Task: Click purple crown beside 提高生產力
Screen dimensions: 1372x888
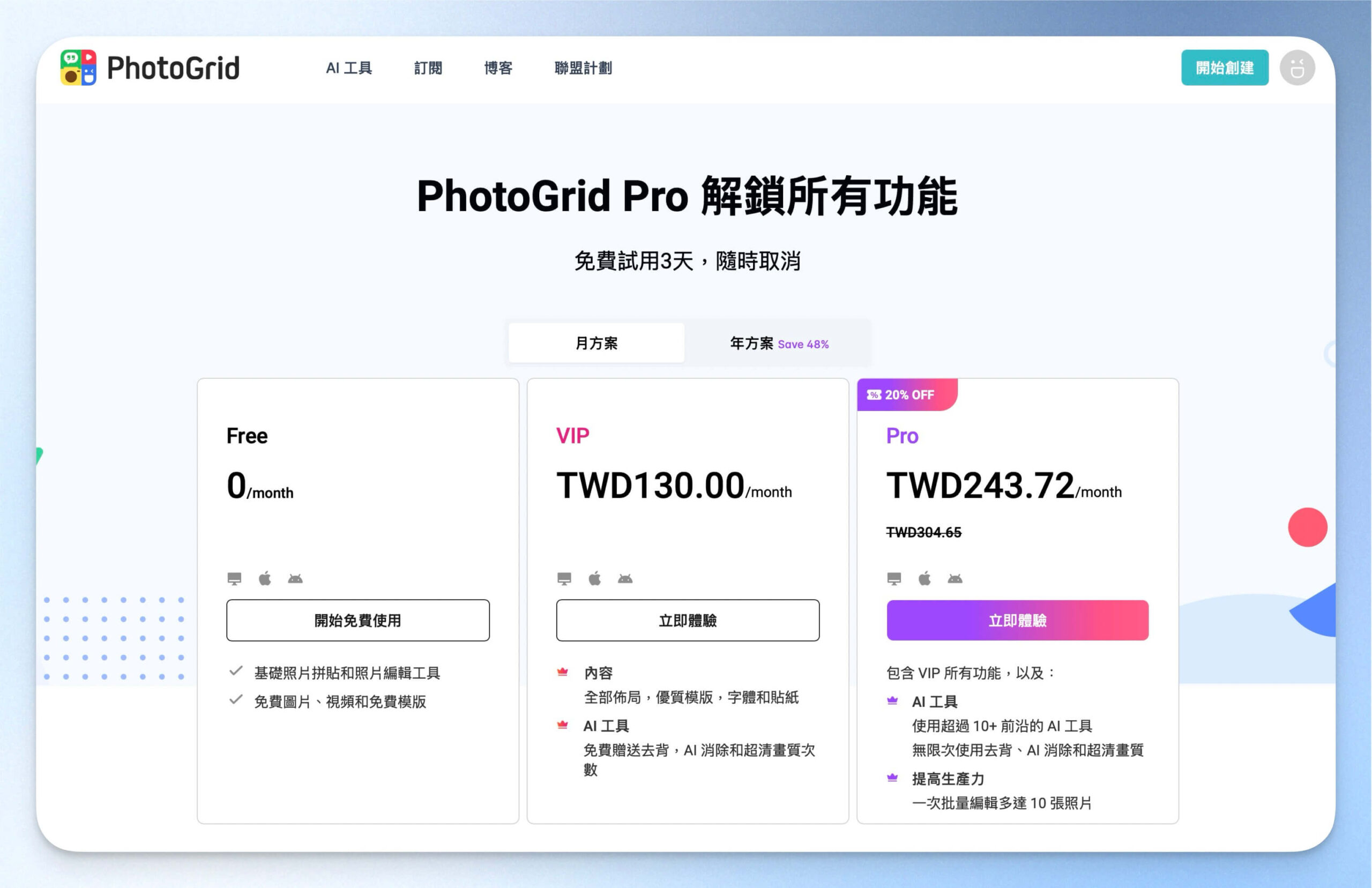Action: [892, 778]
